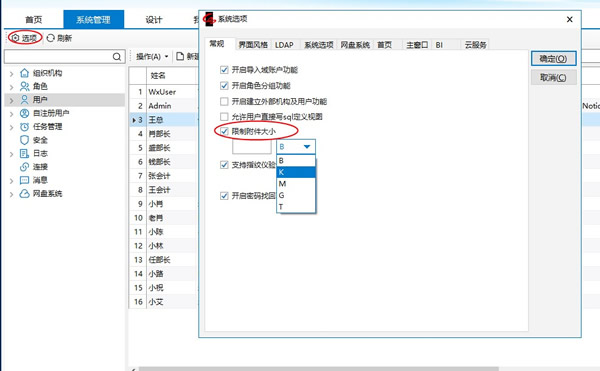600x371 pixels.
Task: Open the 操作(A) dropdown menu
Action: (x=152, y=57)
